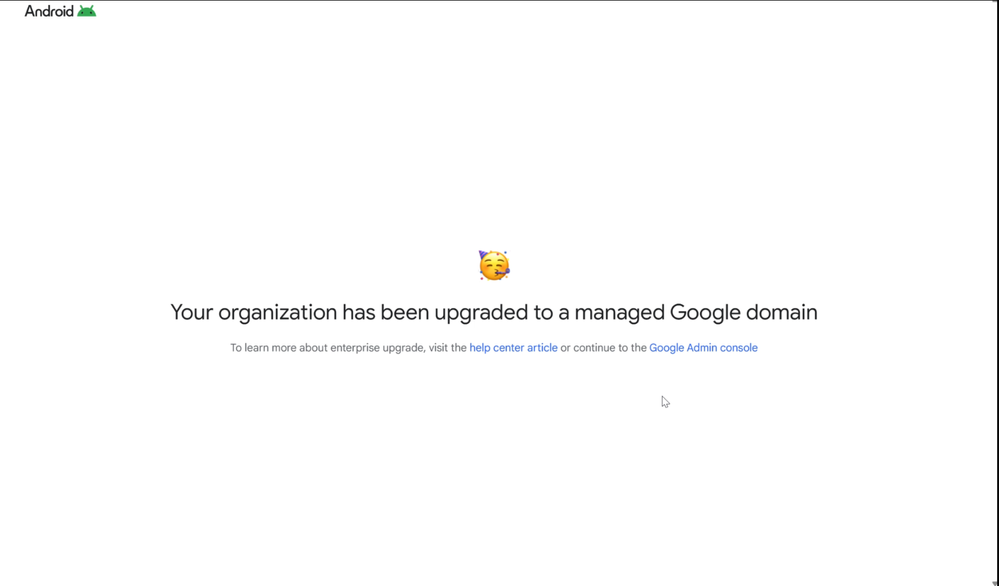999x586 pixels.
Task: Click the word "organization" in the headline
Action: click(x=278, y=313)
